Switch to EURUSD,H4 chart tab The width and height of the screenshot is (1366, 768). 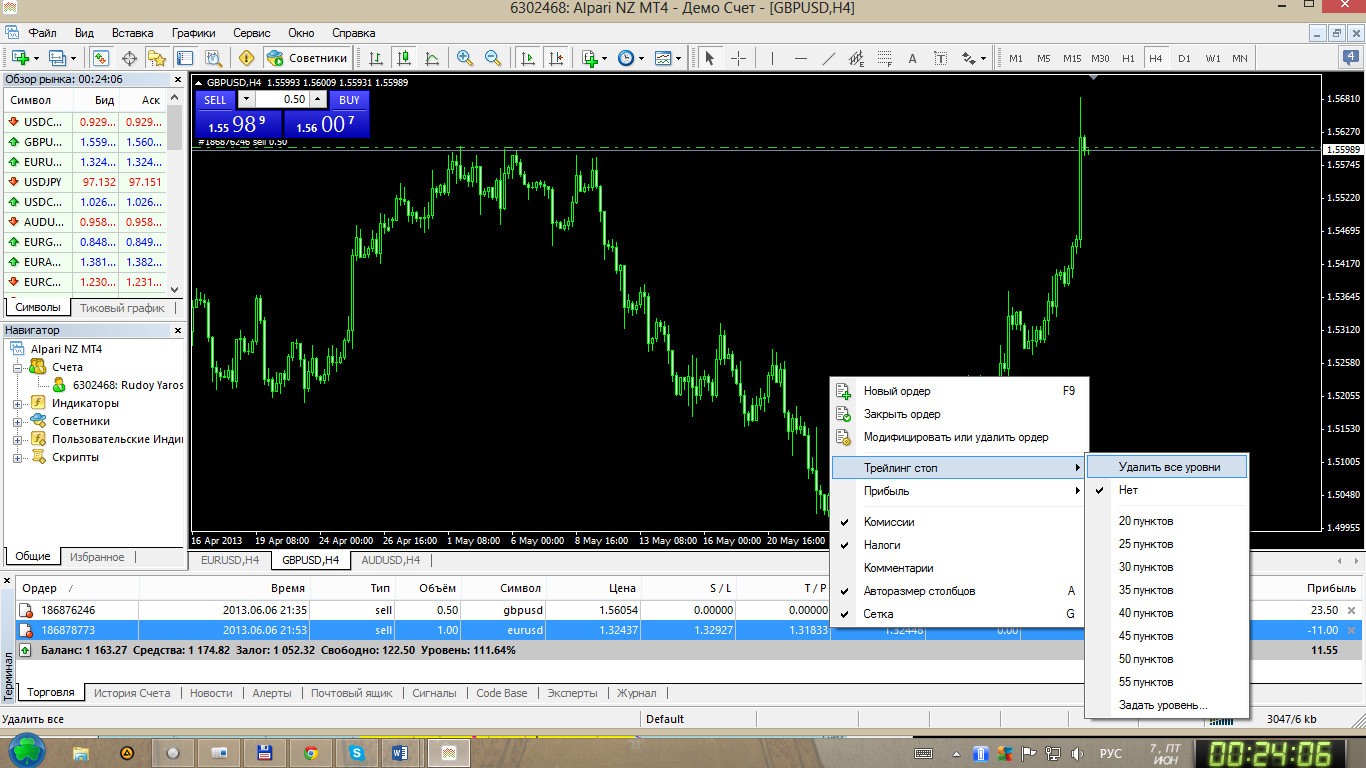click(230, 560)
